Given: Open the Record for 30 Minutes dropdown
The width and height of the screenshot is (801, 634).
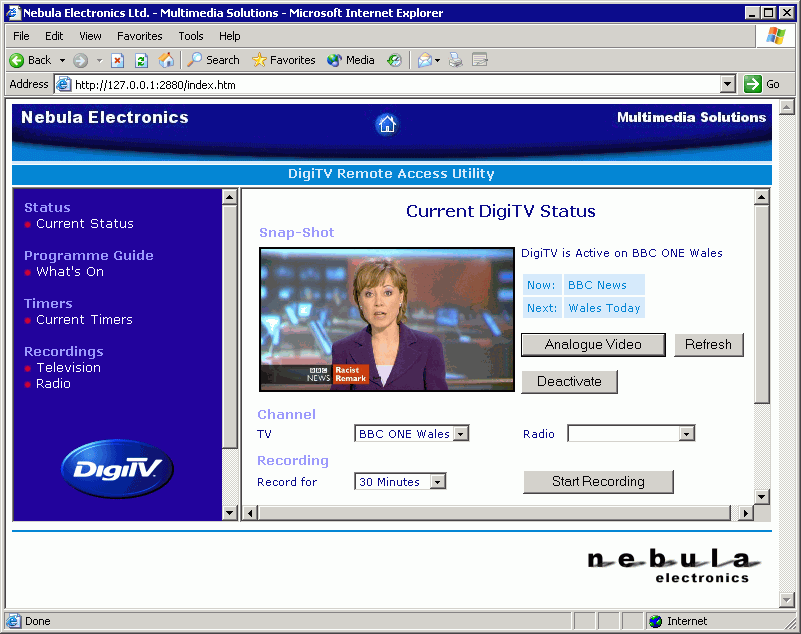Looking at the screenshot, I should (x=400, y=481).
